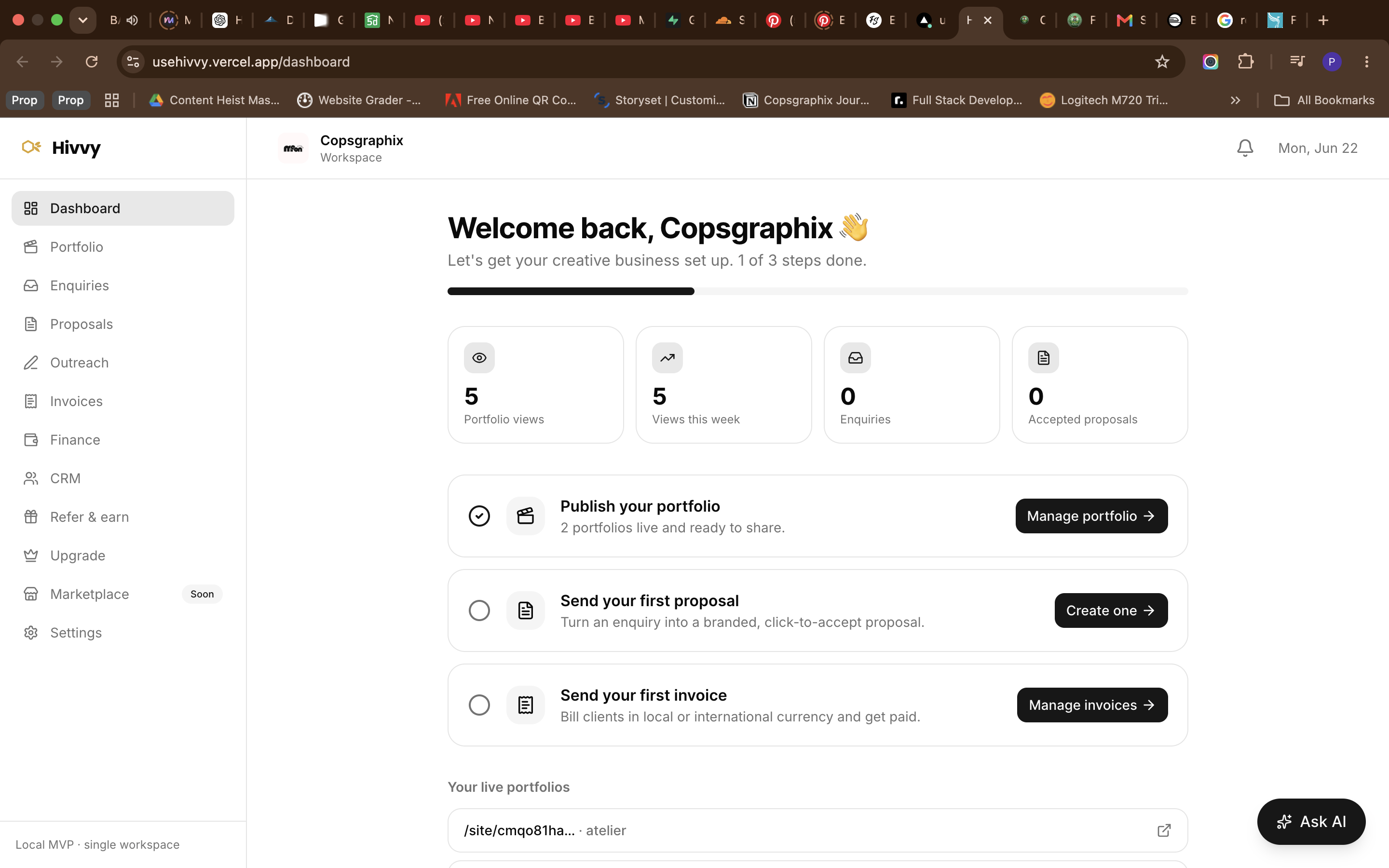Click the setup progress bar
Image resolution: width=1389 pixels, height=868 pixels.
point(817,291)
